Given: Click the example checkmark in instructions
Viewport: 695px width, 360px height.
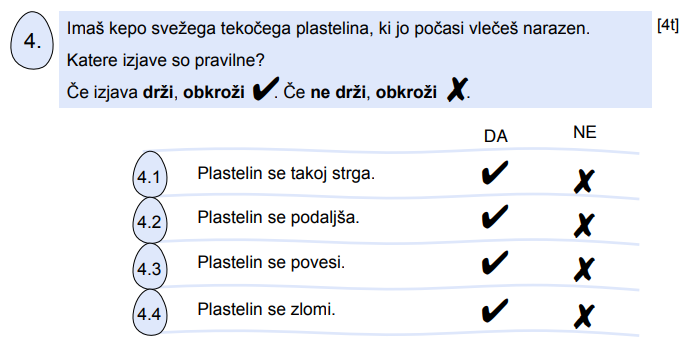Looking at the screenshot, I should pos(265,90).
